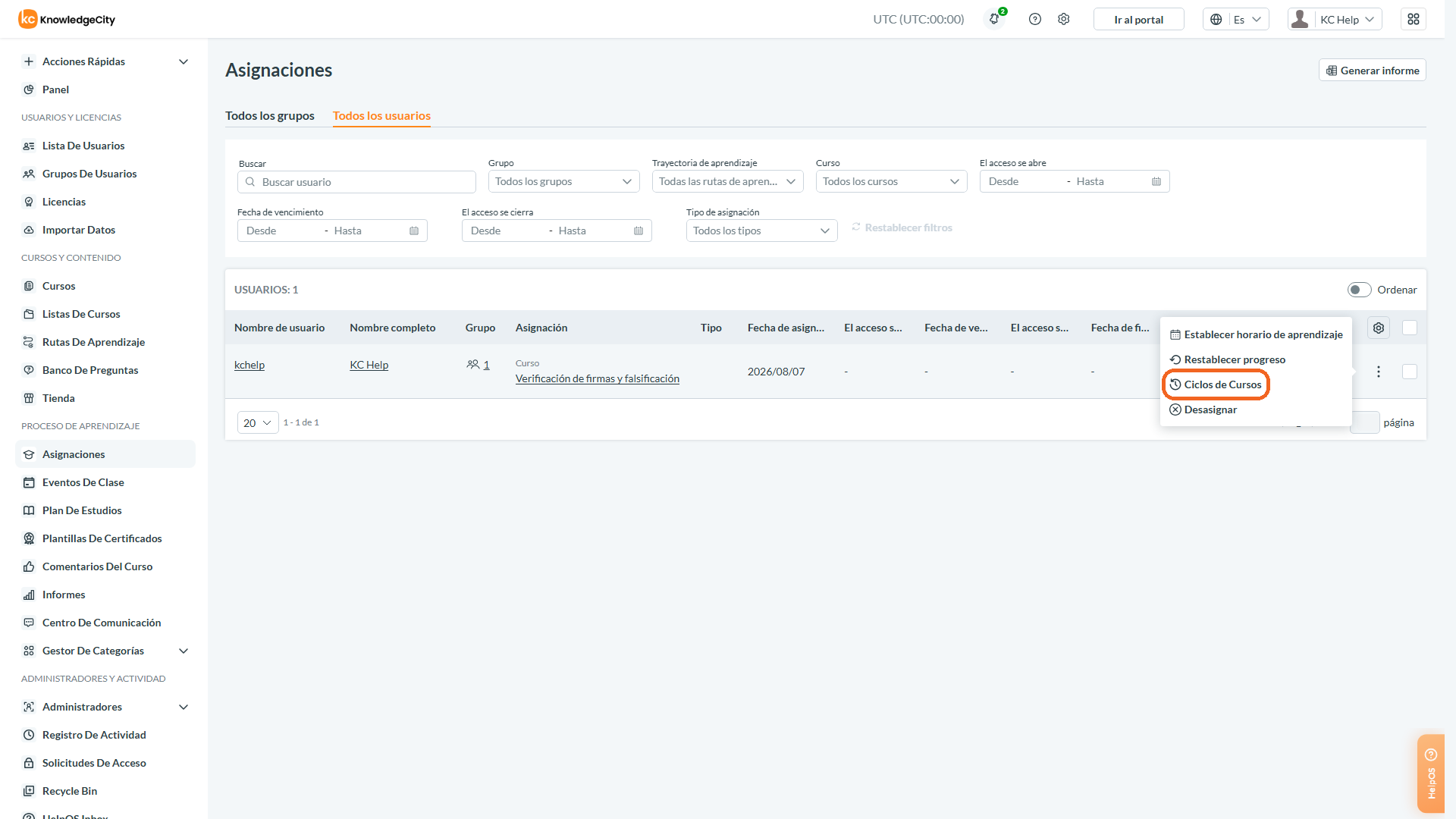Open Verificación de firmas y falsificación link

coord(598,378)
